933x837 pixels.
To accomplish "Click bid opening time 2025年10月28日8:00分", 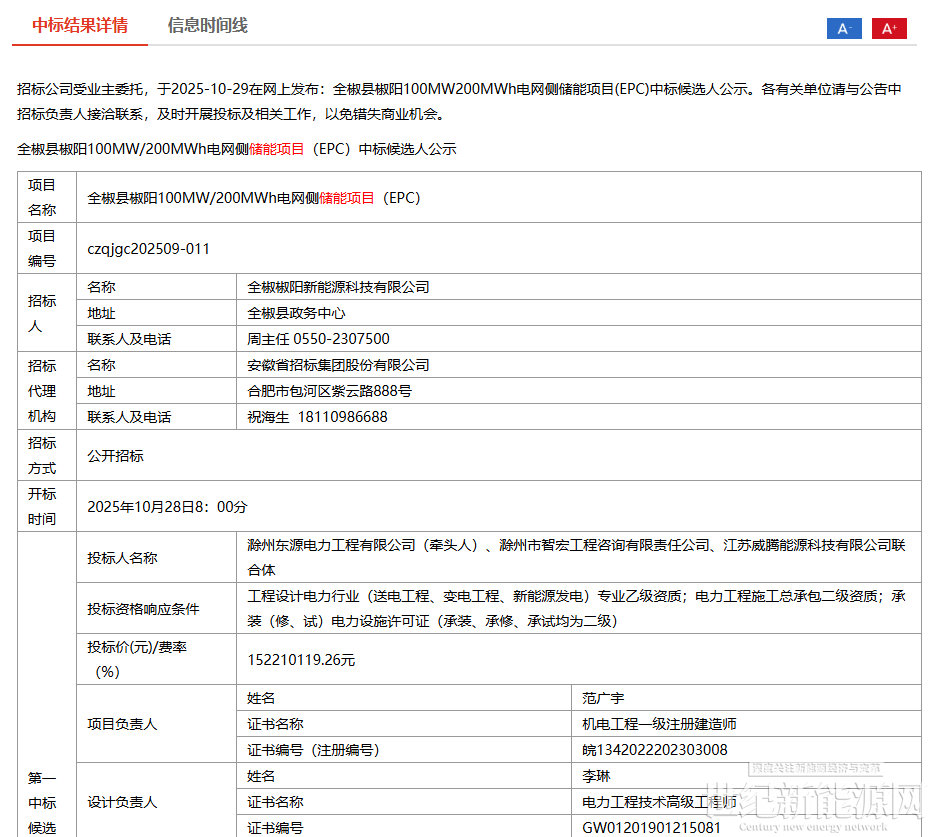I will point(167,507).
